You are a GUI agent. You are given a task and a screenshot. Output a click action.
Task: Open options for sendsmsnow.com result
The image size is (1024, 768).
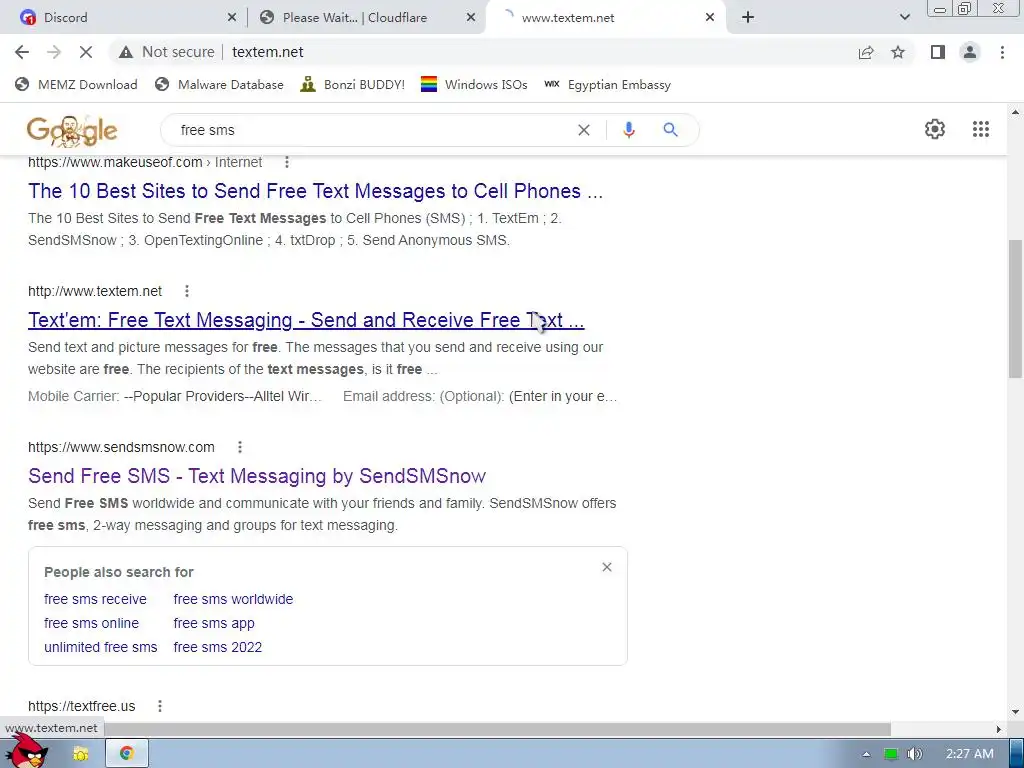click(x=240, y=447)
